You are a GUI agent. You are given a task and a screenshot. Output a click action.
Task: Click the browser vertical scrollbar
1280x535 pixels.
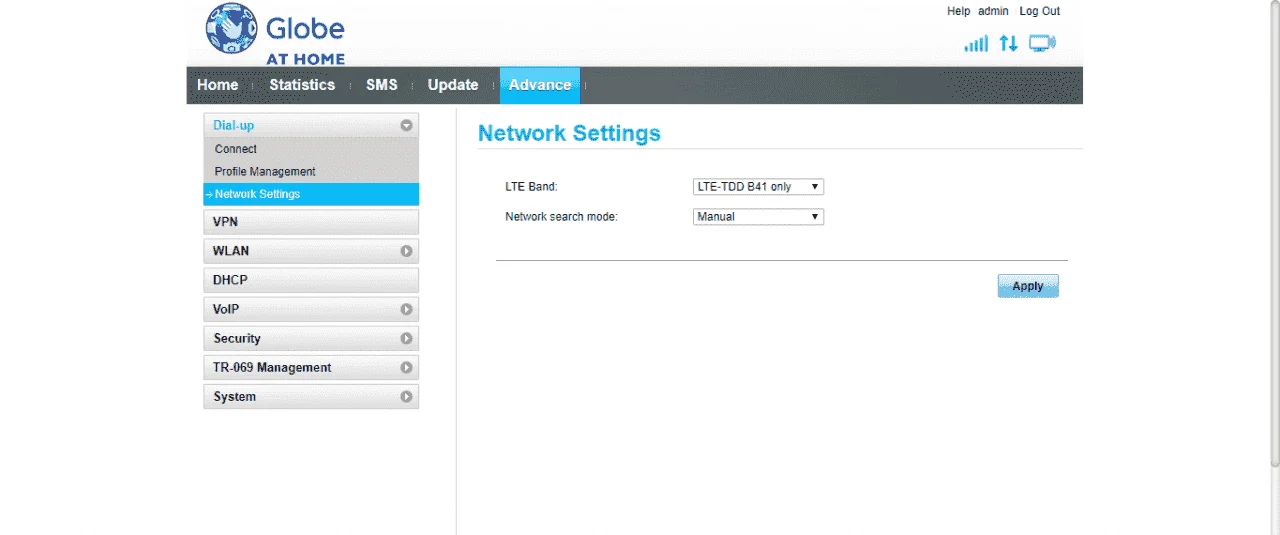[1274, 234]
